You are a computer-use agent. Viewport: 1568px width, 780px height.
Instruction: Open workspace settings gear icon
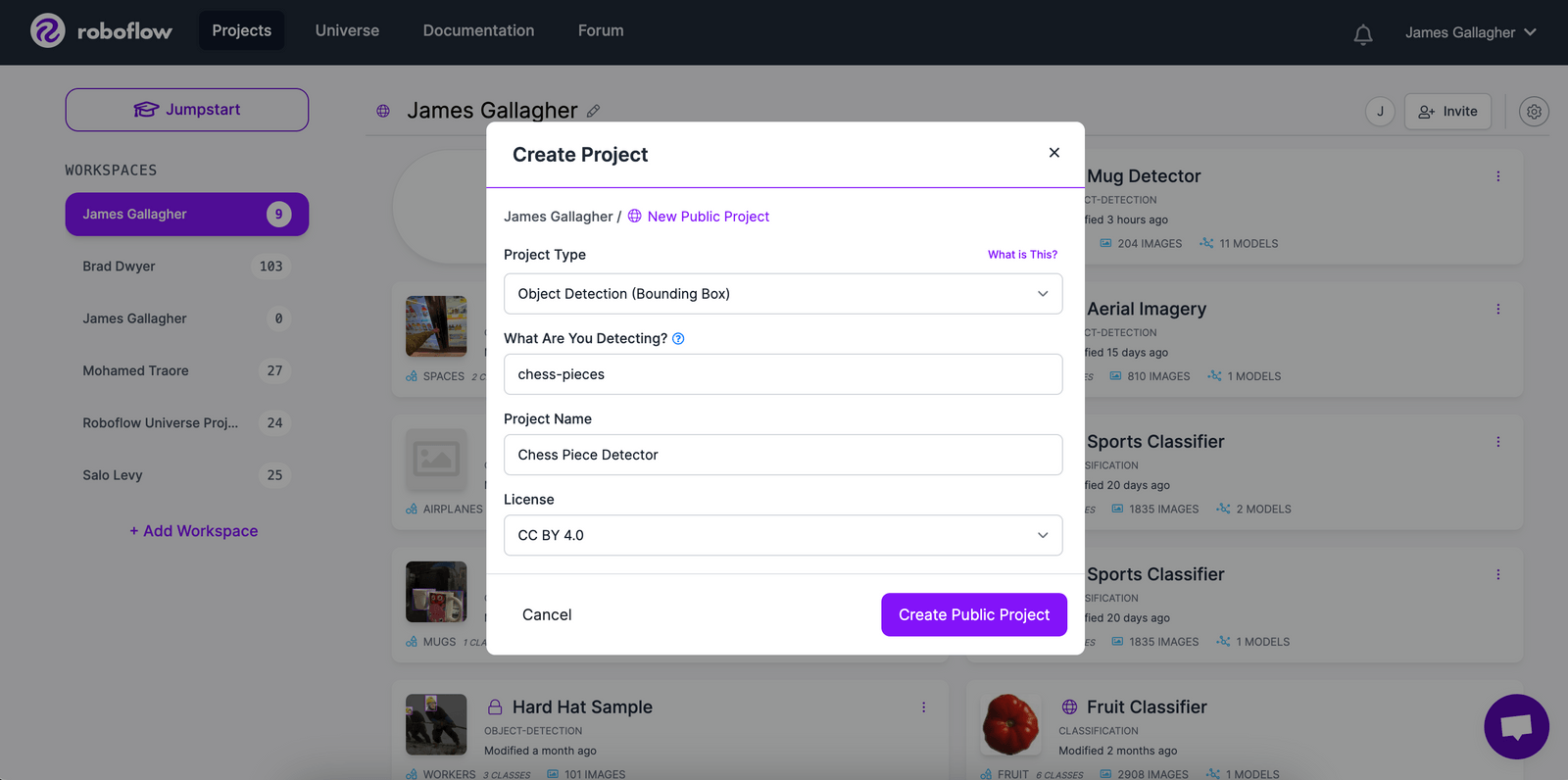(1534, 112)
